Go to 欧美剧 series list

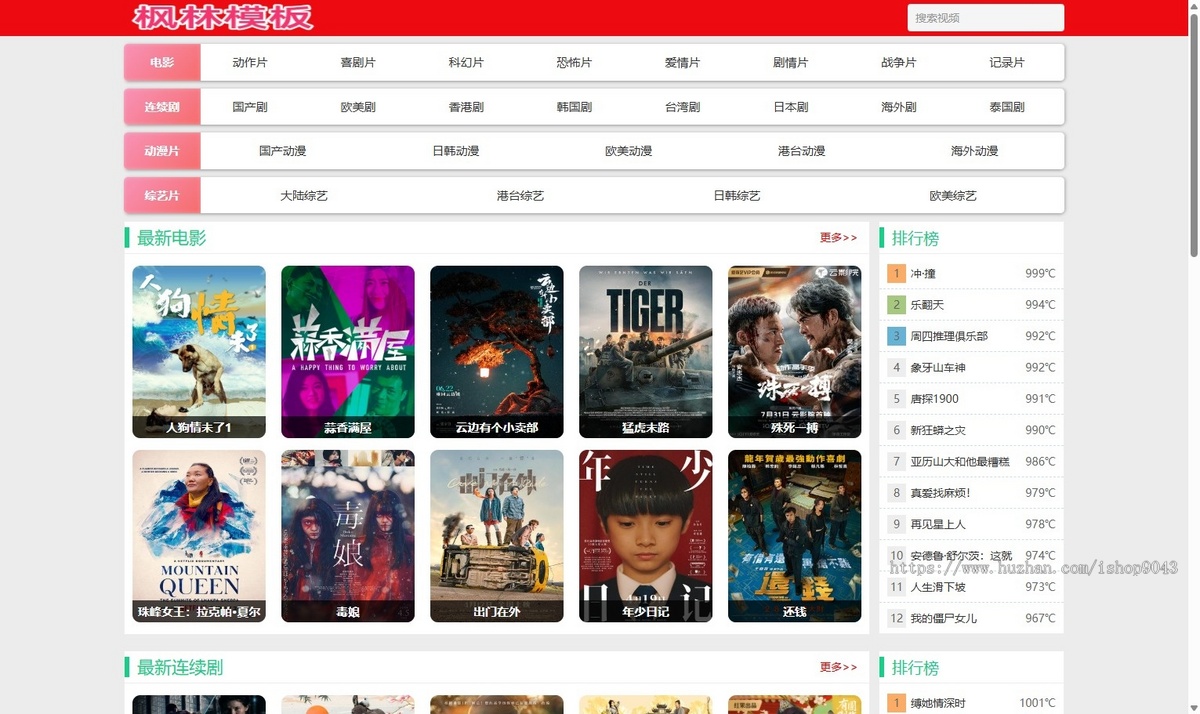tap(358, 106)
